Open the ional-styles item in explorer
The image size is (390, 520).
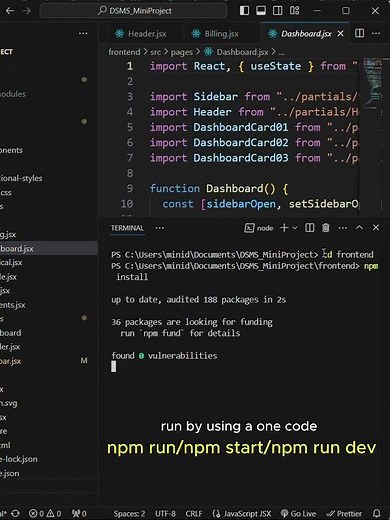(x=49, y=178)
